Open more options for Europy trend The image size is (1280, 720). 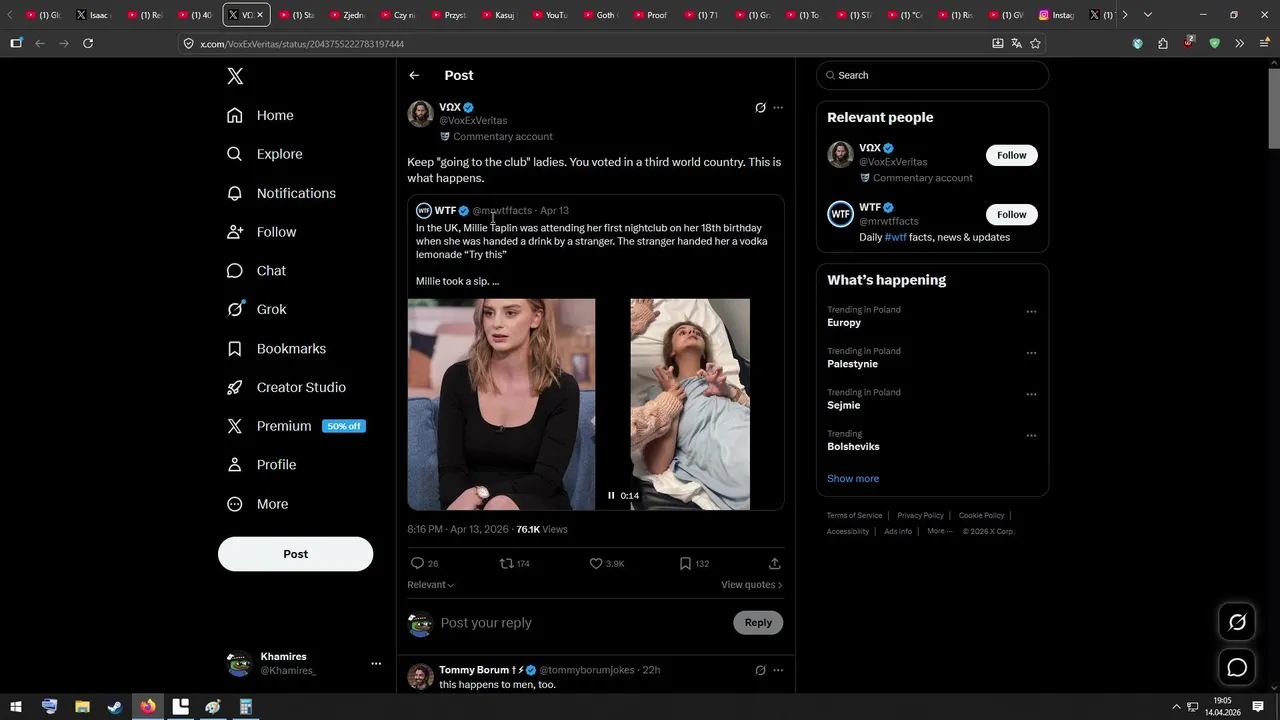(1031, 311)
